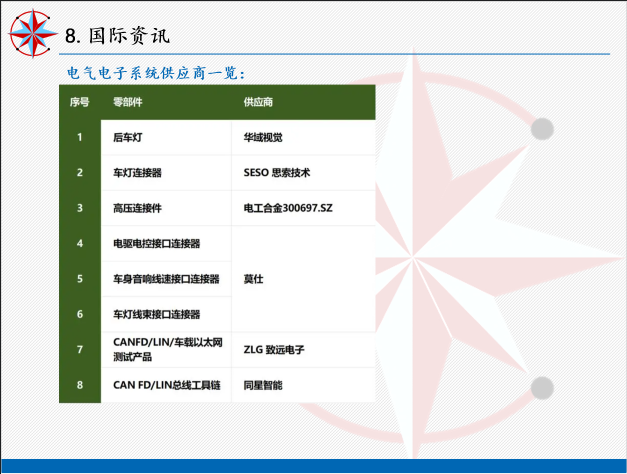Click the upper gray circle on the right
Screen dimensions: 627x474
pyautogui.click(x=542, y=129)
